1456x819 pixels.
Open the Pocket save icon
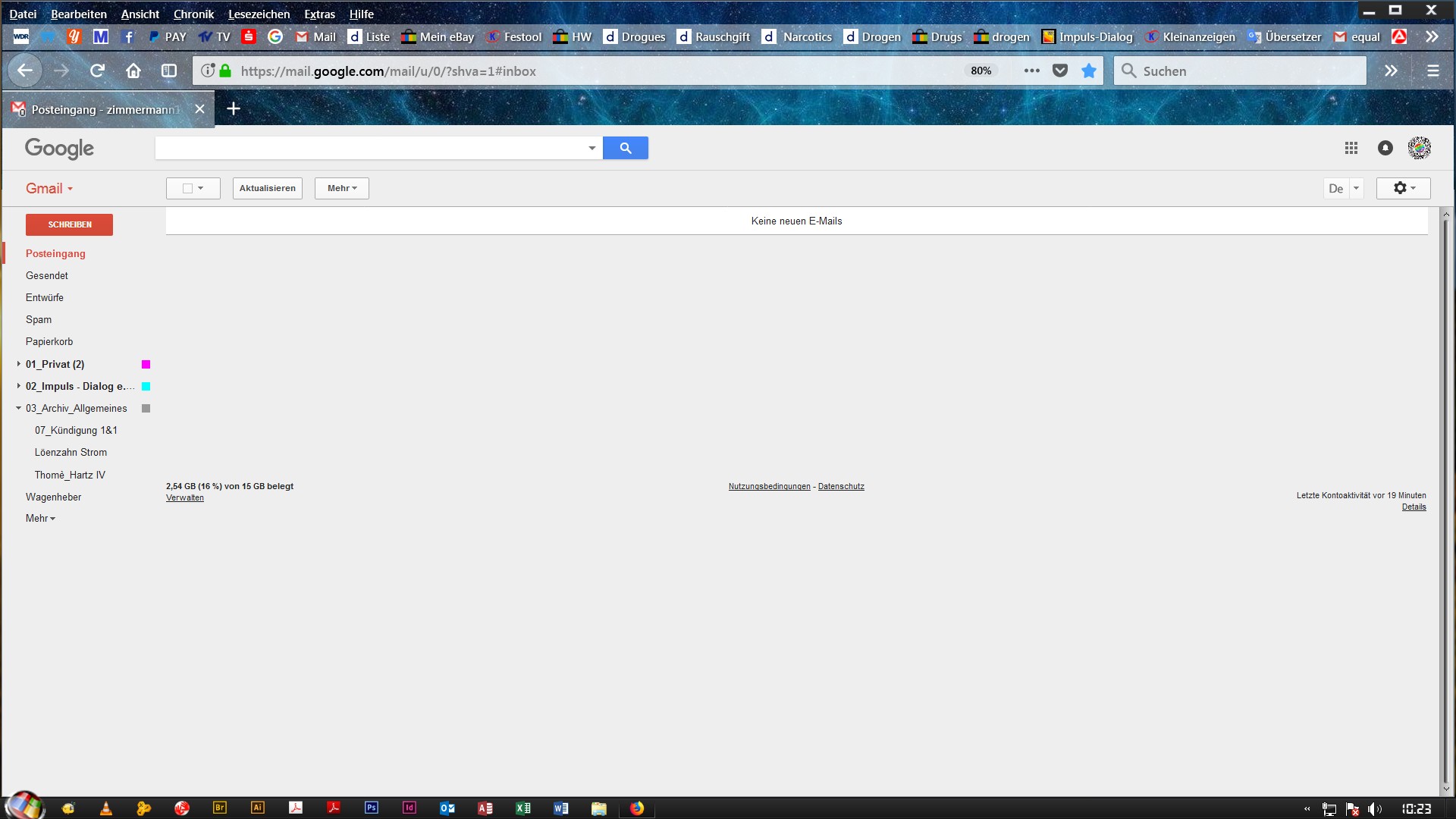coord(1060,71)
